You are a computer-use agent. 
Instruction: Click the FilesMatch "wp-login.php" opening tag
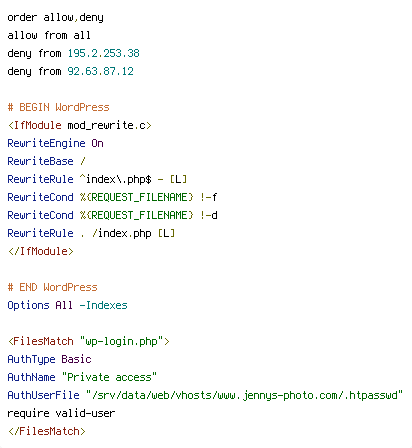tap(89, 341)
